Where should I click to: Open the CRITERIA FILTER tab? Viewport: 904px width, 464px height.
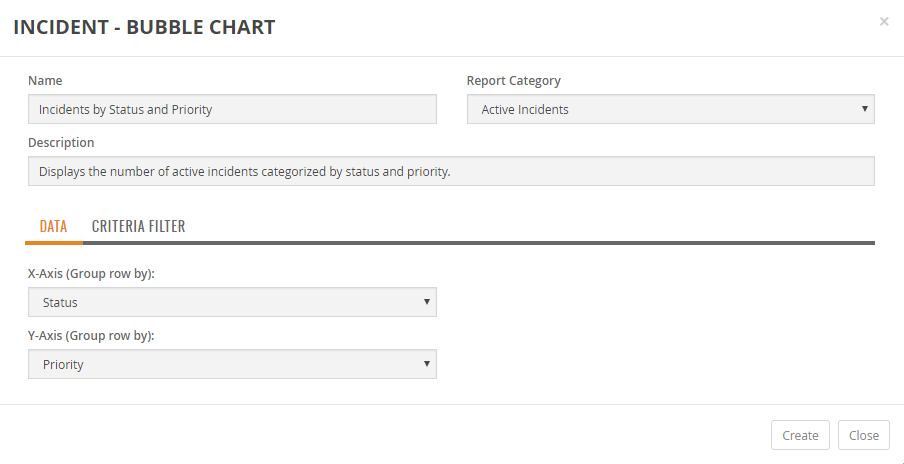click(138, 226)
